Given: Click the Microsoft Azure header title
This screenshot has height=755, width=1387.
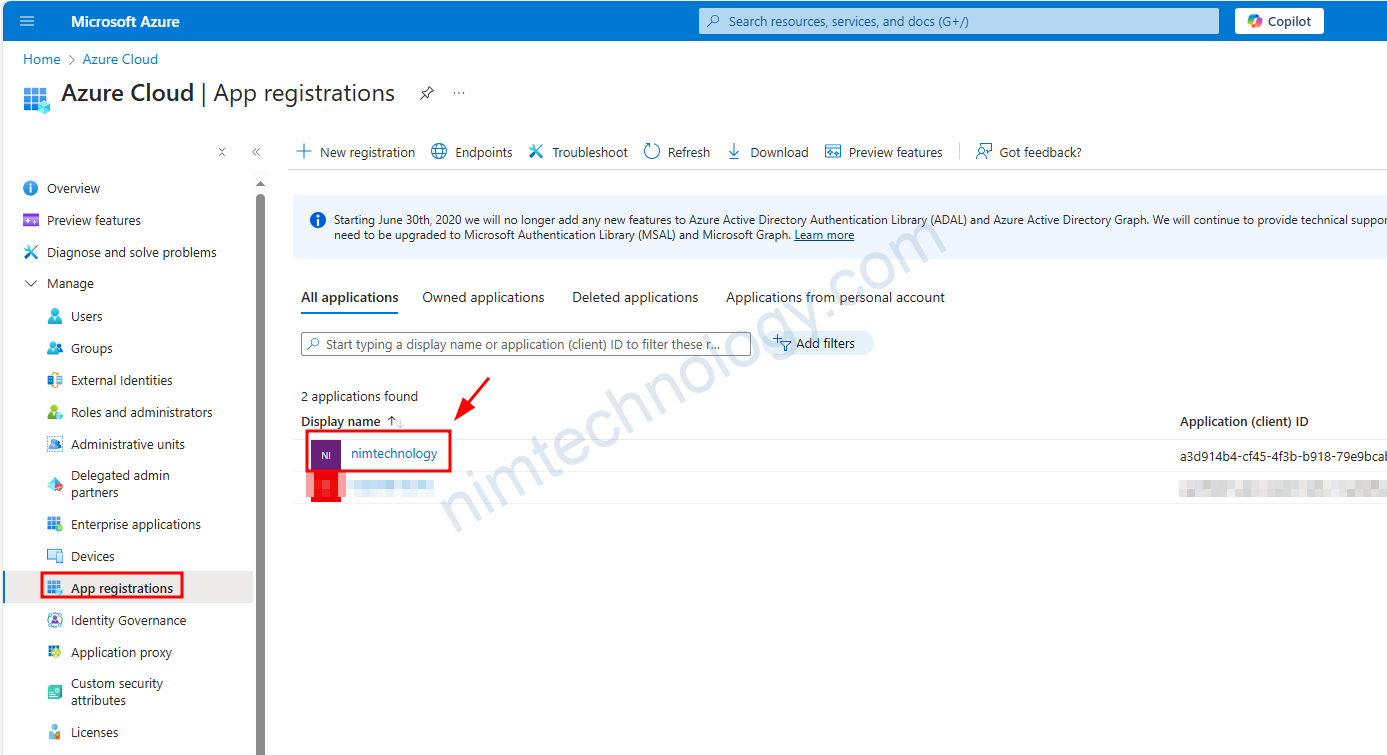Looking at the screenshot, I should click(125, 21).
